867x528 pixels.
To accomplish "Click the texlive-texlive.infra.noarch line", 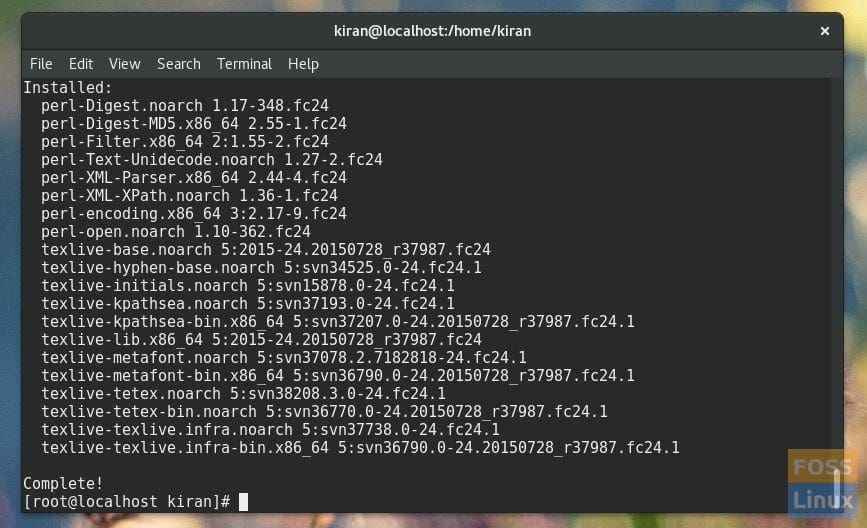I will (x=270, y=430).
